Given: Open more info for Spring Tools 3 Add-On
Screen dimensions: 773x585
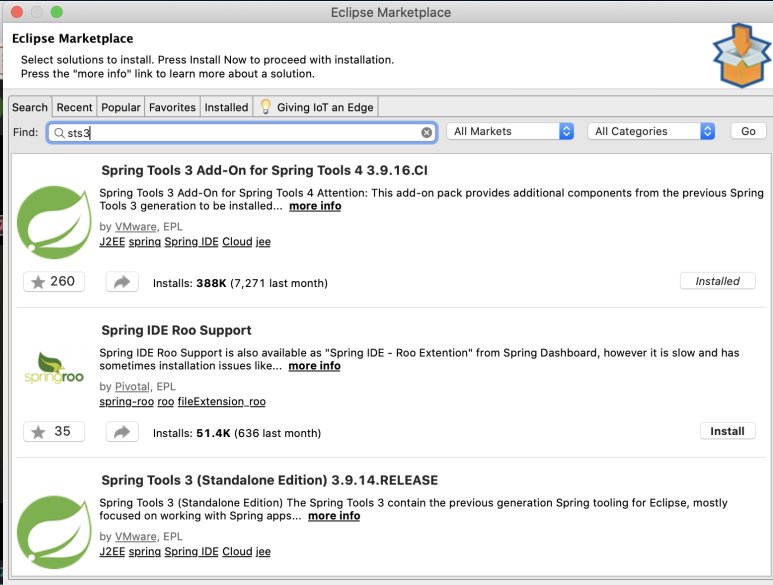Looking at the screenshot, I should tap(315, 206).
